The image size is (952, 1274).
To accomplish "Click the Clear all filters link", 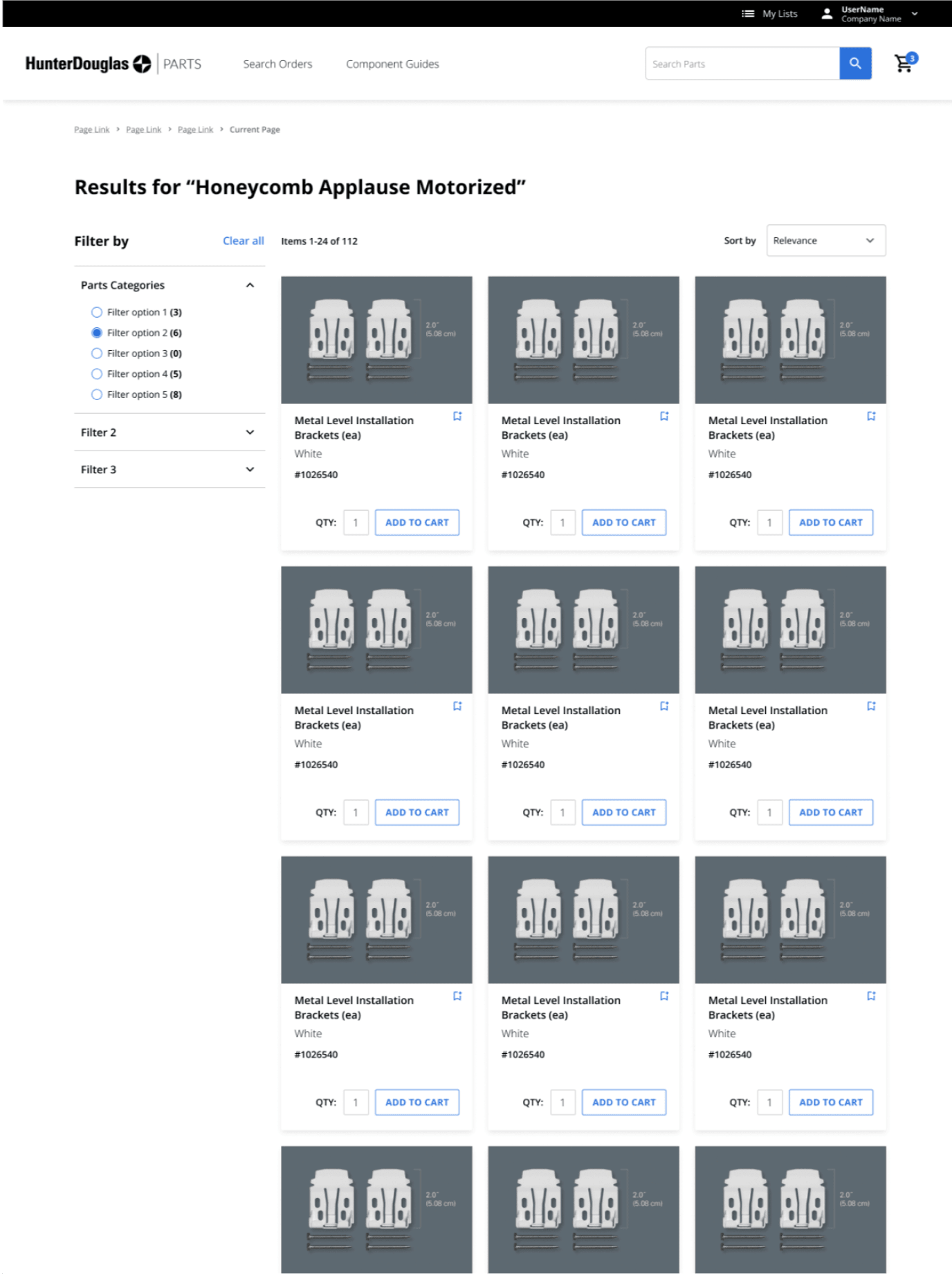I will (243, 241).
